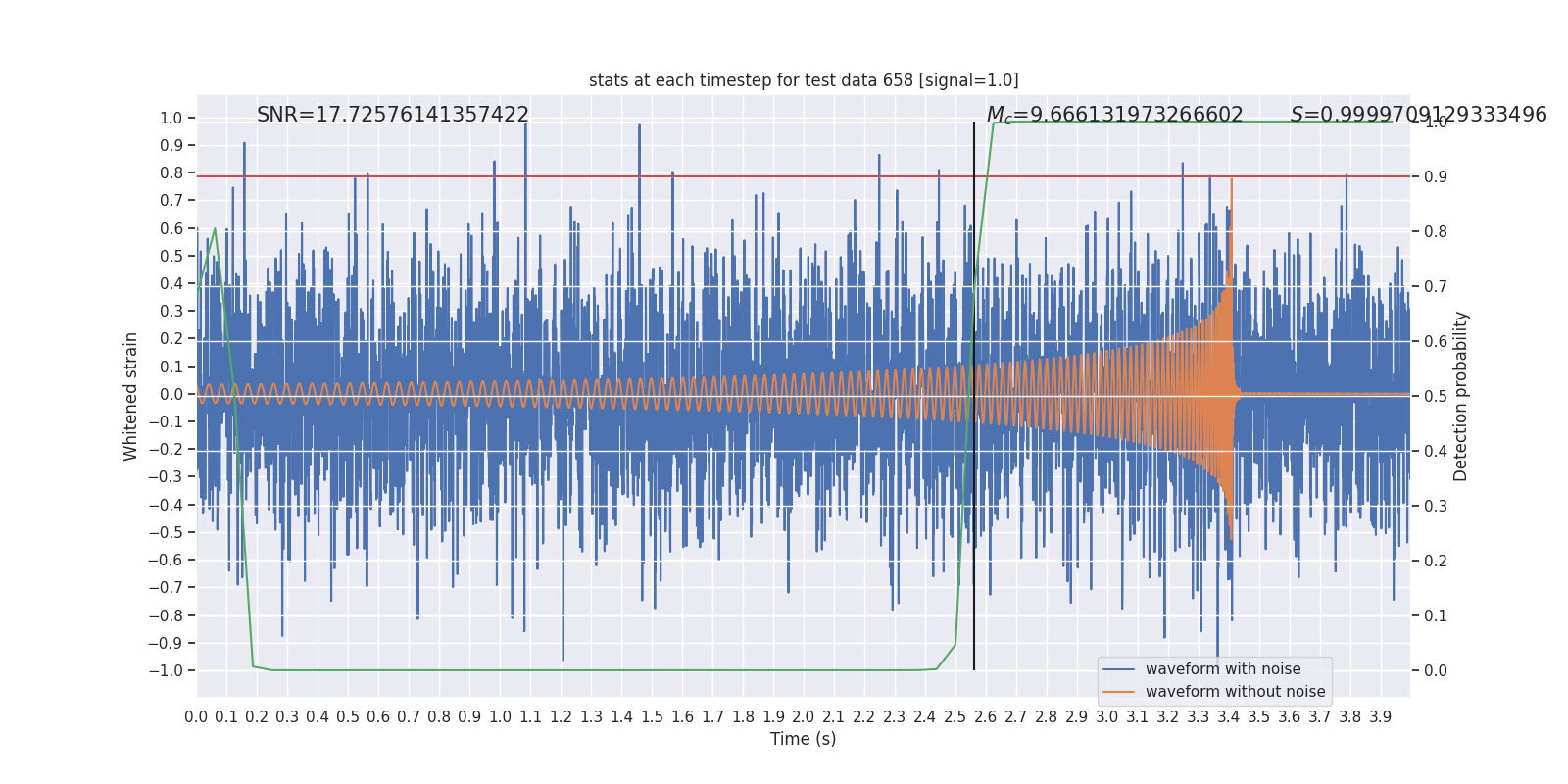Select the SNR=17.72576141357422 annotation

coord(393,115)
